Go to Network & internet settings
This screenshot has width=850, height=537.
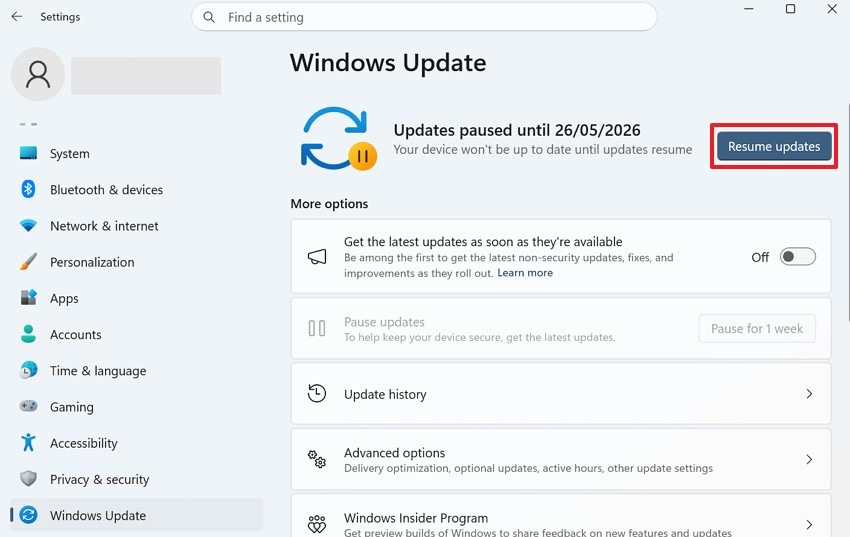pos(137,226)
